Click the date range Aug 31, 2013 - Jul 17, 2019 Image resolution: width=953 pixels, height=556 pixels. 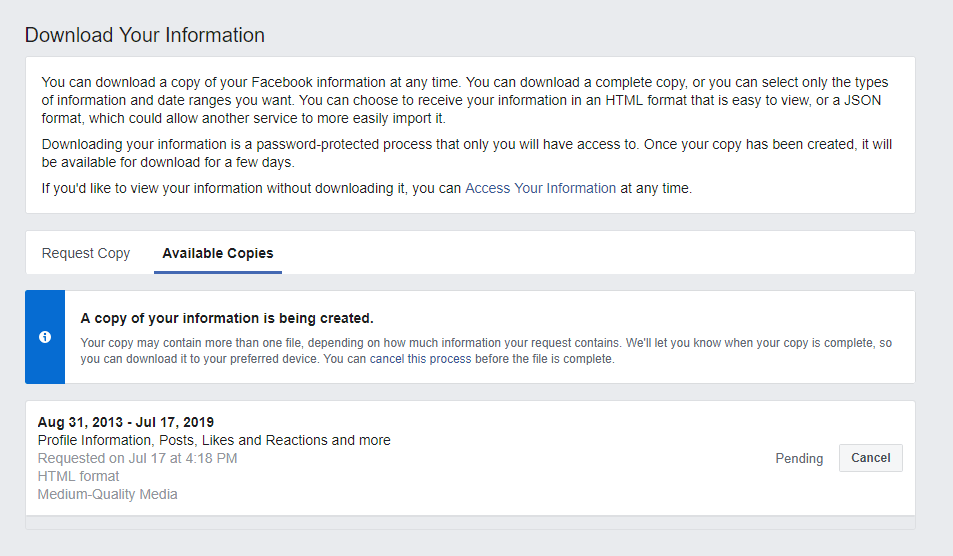point(126,422)
